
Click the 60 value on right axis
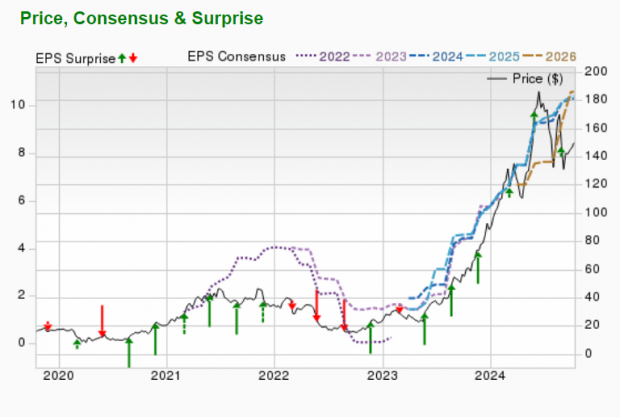coord(592,269)
